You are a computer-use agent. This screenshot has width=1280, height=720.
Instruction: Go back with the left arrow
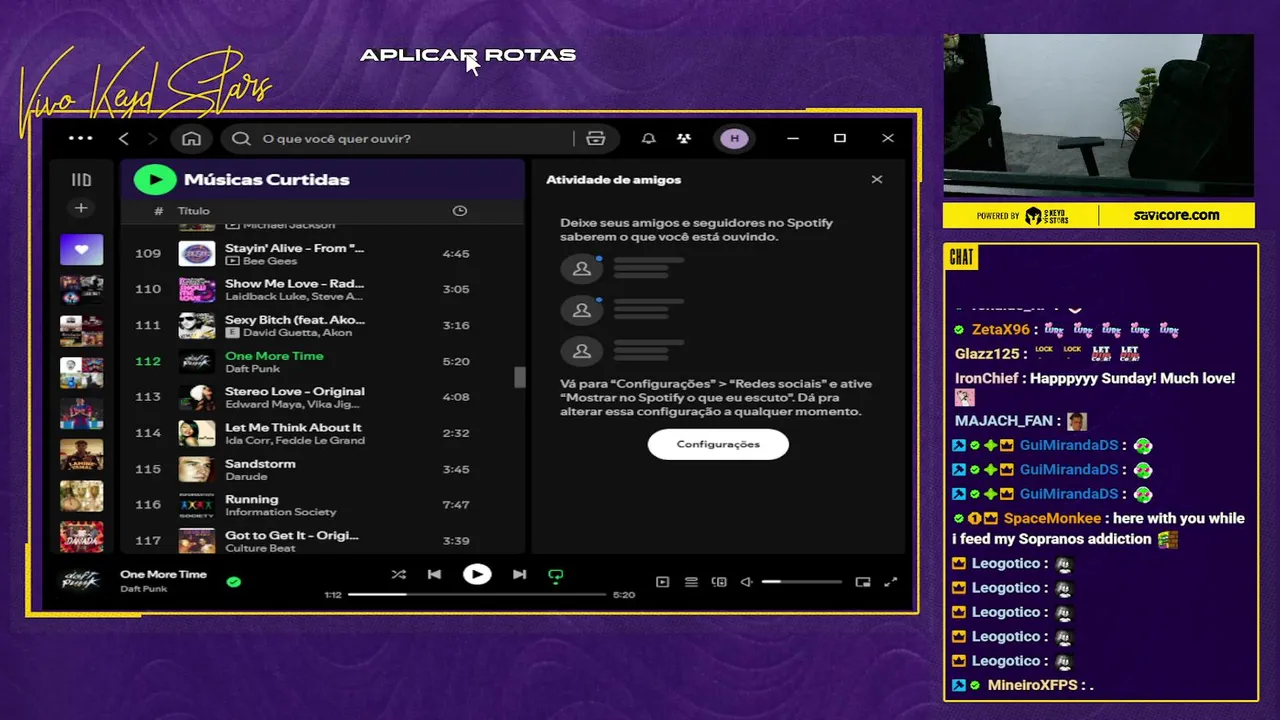[x=124, y=139]
